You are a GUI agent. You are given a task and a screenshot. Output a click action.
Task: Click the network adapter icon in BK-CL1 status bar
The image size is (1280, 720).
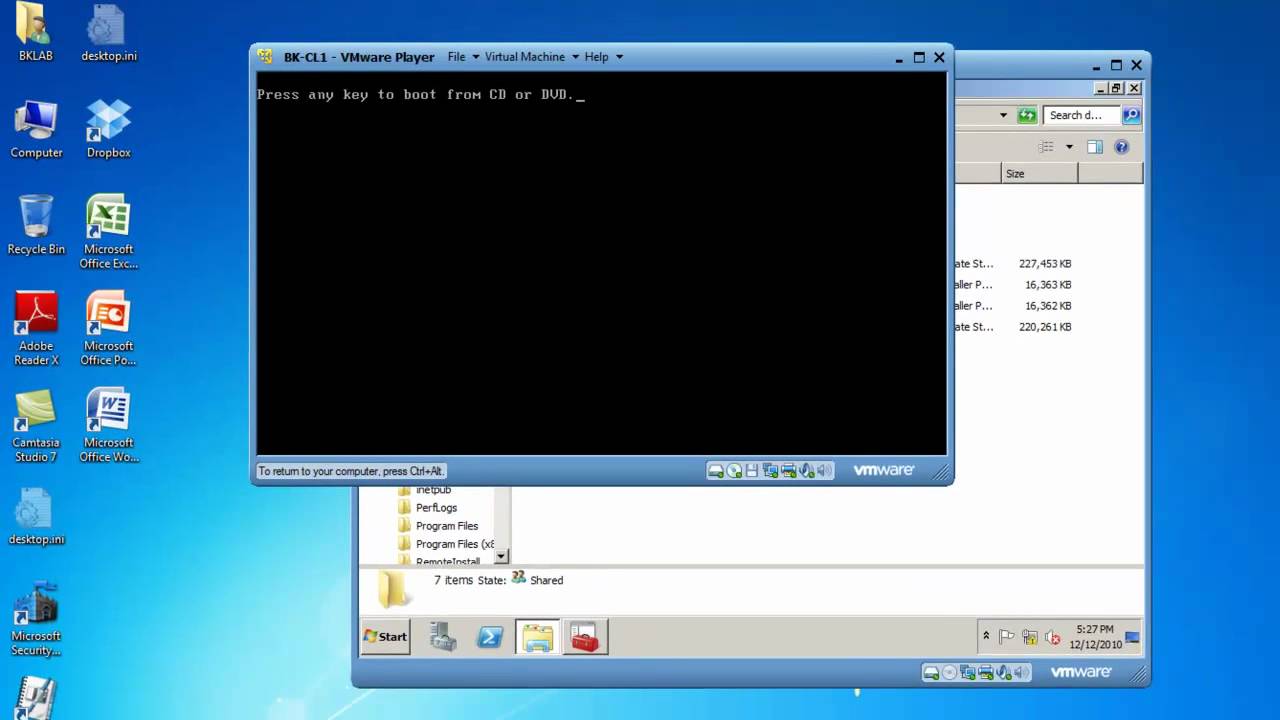(x=770, y=471)
